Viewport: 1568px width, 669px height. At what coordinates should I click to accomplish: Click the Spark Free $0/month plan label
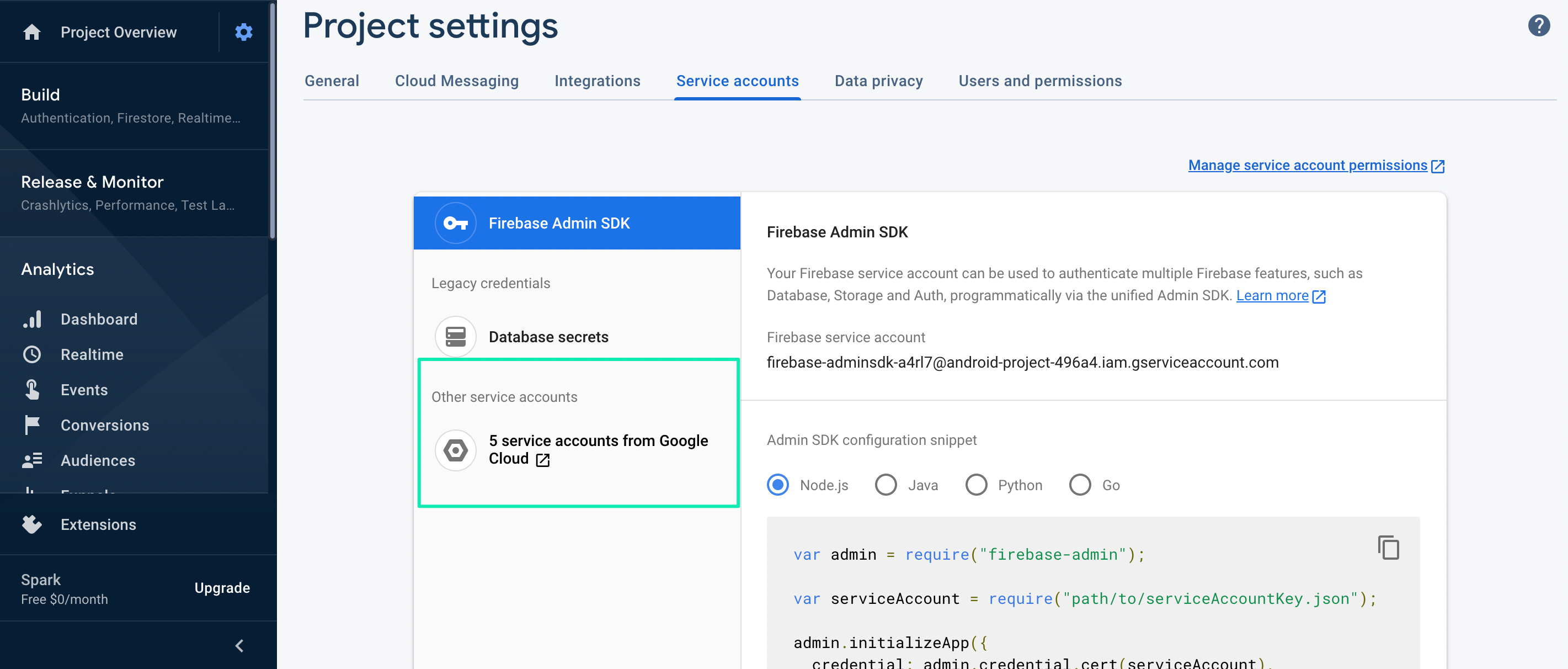65,588
